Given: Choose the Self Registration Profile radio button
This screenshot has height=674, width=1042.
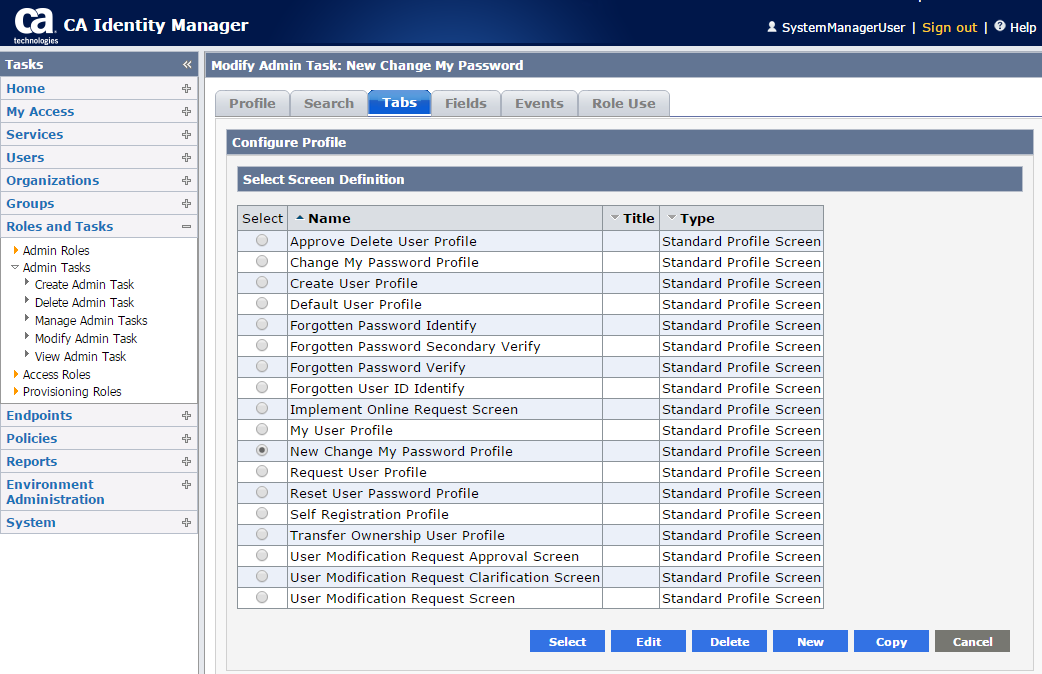Looking at the screenshot, I should [x=262, y=514].
